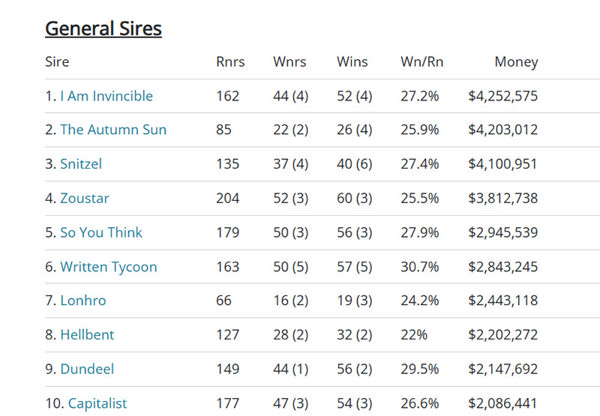This screenshot has height=416, width=600.
Task: Click the General Sires heading
Action: click(x=103, y=28)
